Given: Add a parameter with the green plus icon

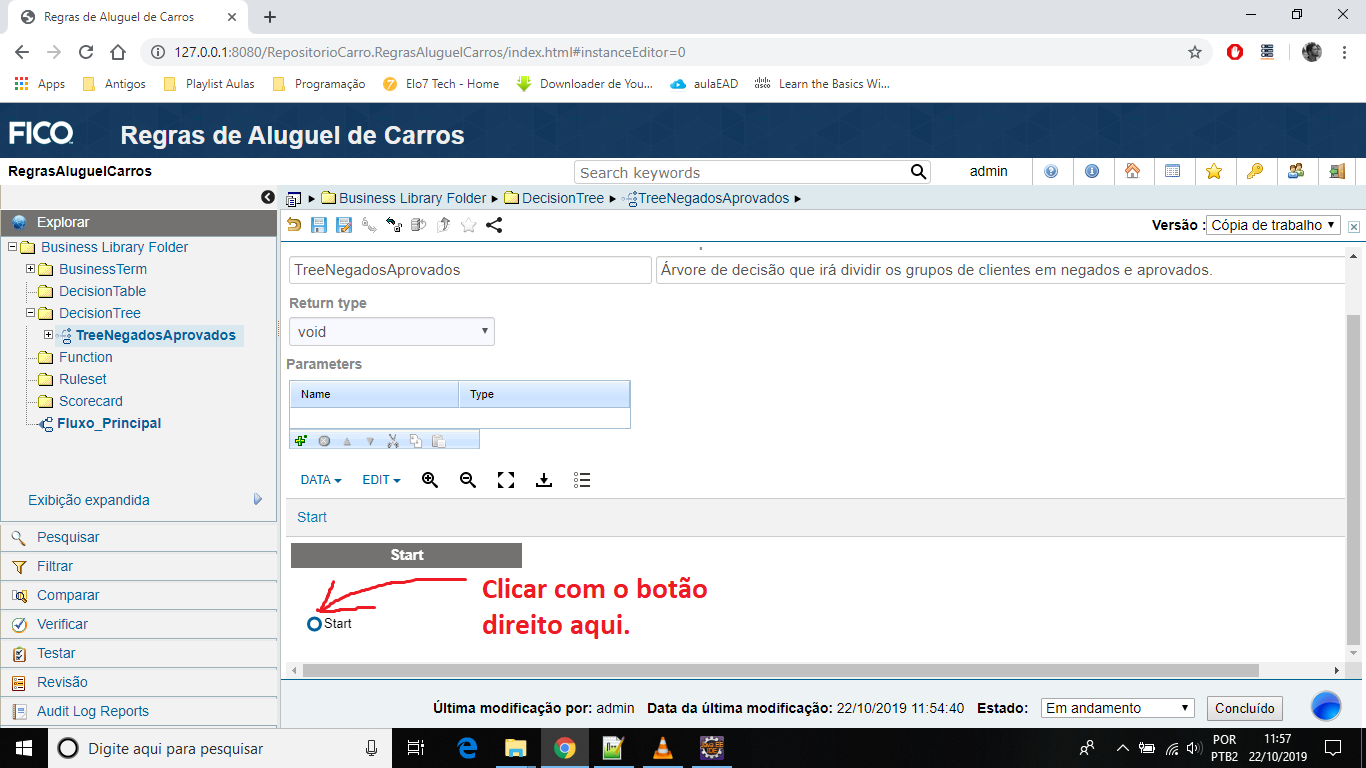Looking at the screenshot, I should [x=301, y=440].
